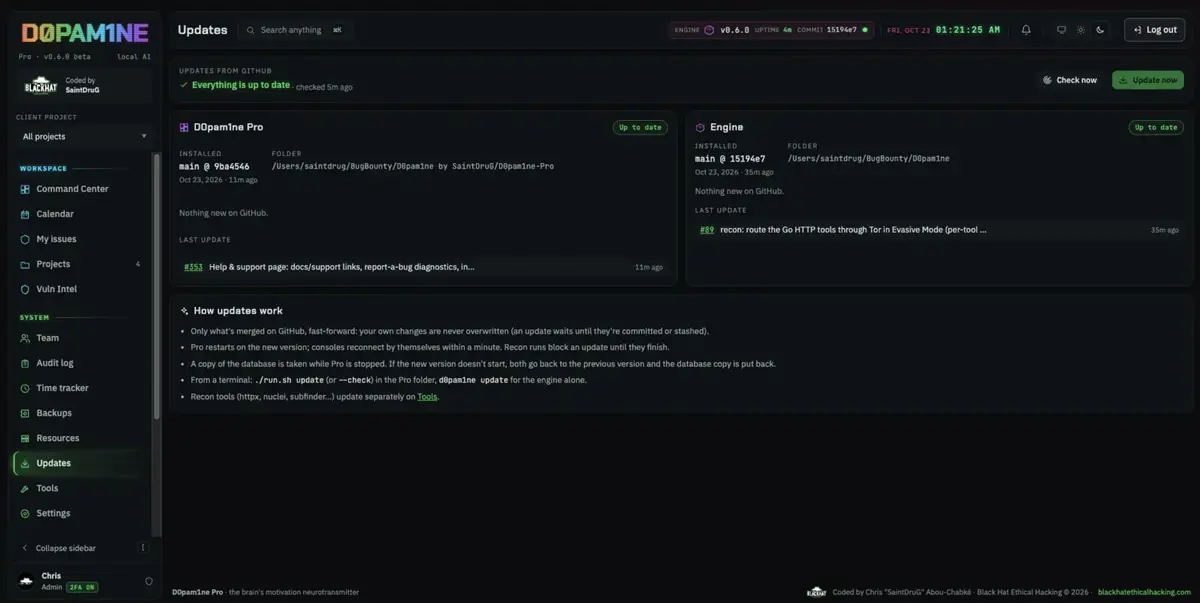Click the D0pam1ne Pro card icon
The height and width of the screenshot is (603, 1200).
[x=184, y=127]
